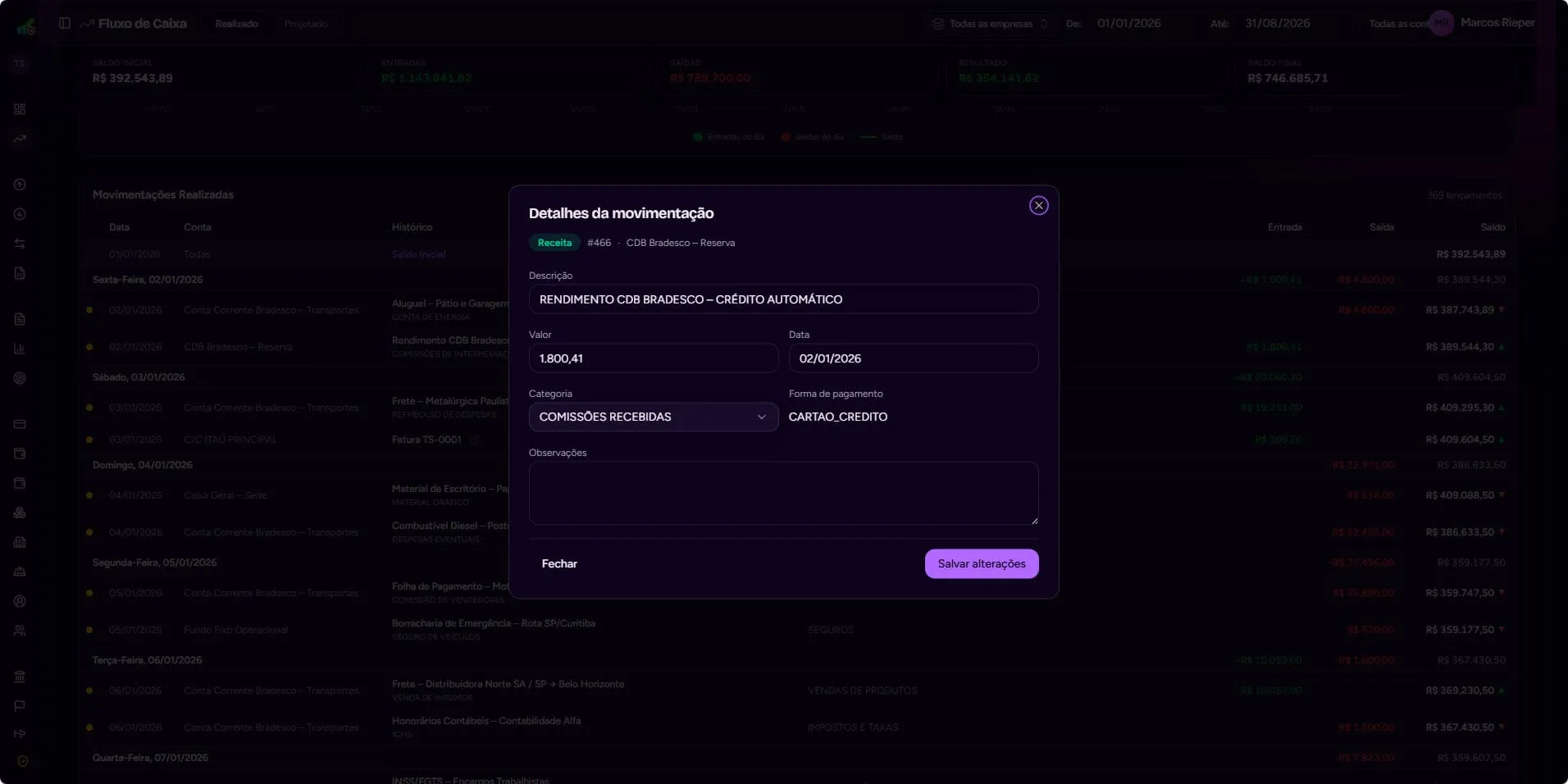This screenshot has width=1568, height=784.
Task: Click the trending chart sidebar icon
Action: coord(20,139)
